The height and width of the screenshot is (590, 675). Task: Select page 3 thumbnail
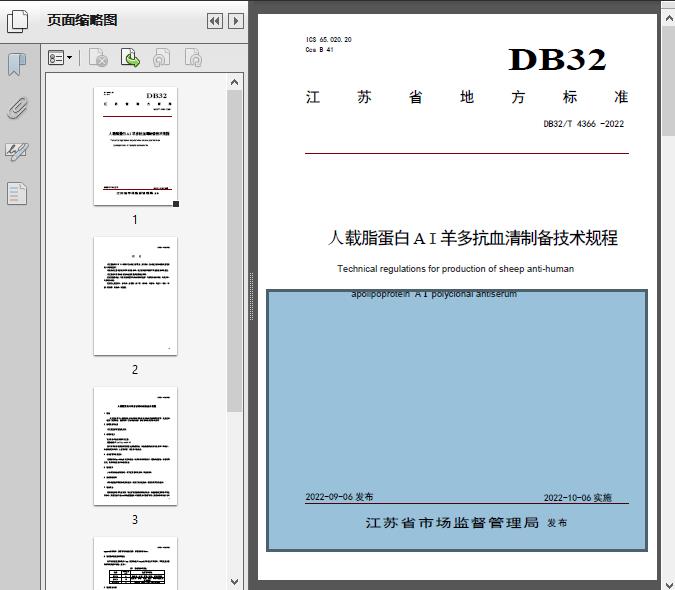(135, 446)
